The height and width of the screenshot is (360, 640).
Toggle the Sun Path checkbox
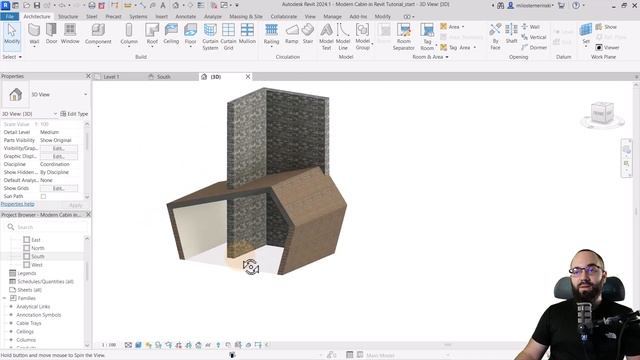point(43,196)
